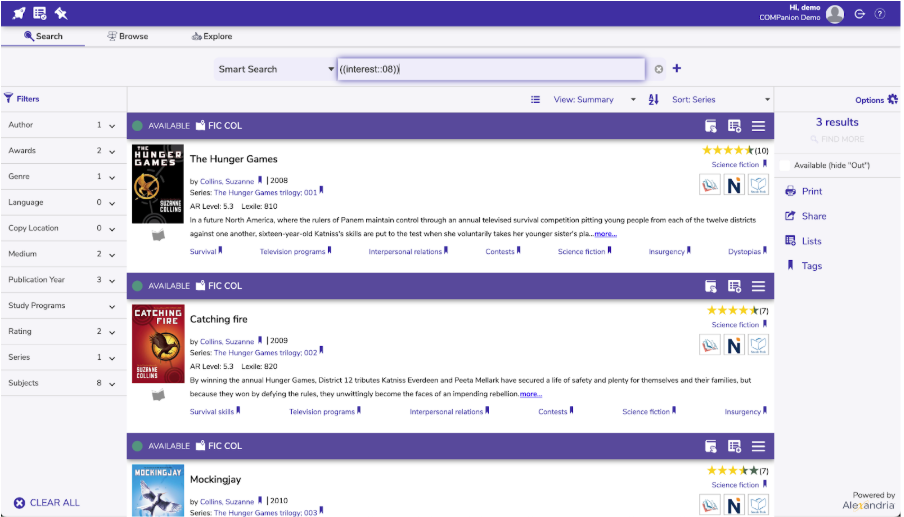Click the star rating for Mockingjay
This screenshot has width=904, height=517.
pos(732,471)
